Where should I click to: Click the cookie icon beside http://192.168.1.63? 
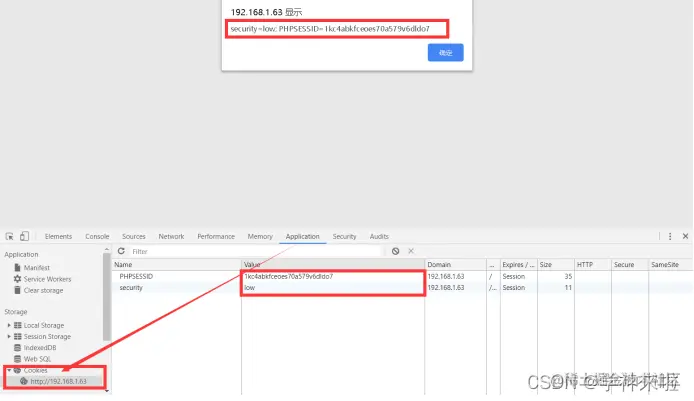pos(24,381)
